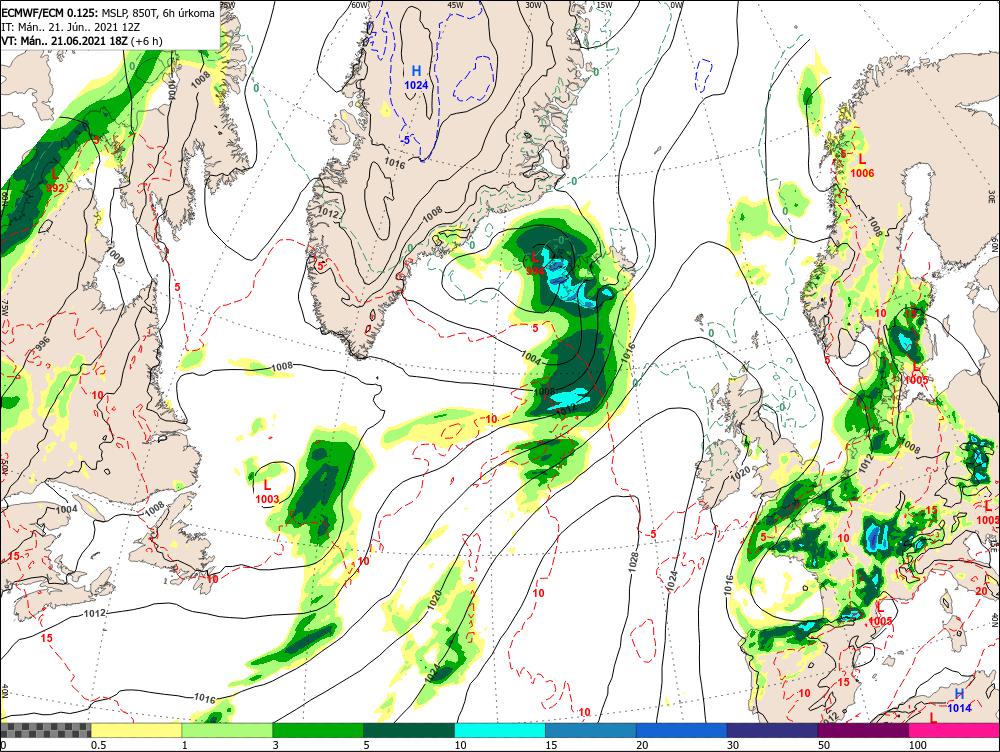Click the legend label '100'
This screenshot has width=1000, height=752.
point(918,745)
